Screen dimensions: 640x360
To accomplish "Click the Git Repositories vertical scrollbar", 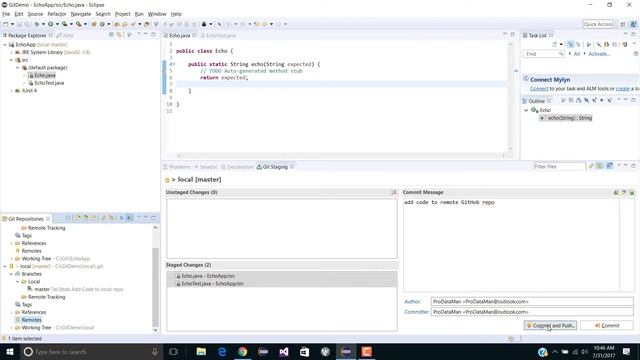I will click(155, 278).
